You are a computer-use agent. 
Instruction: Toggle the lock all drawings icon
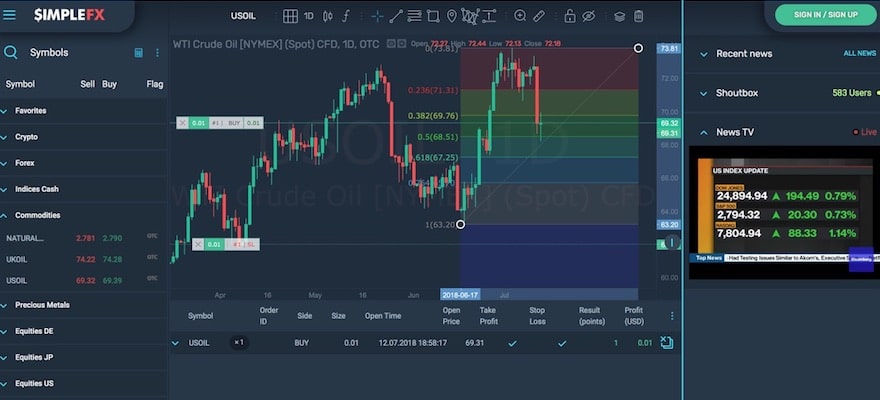pyautogui.click(x=569, y=16)
